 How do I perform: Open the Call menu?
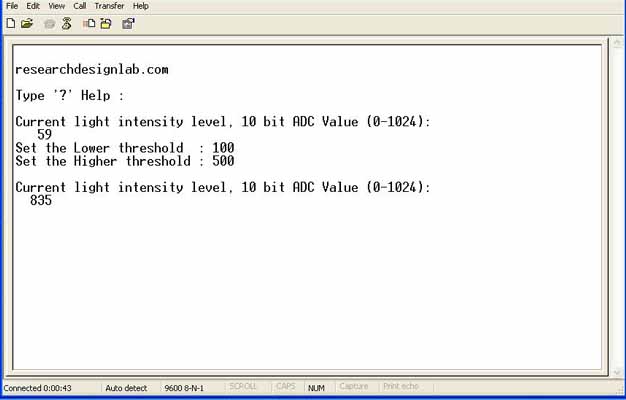pyautogui.click(x=80, y=6)
